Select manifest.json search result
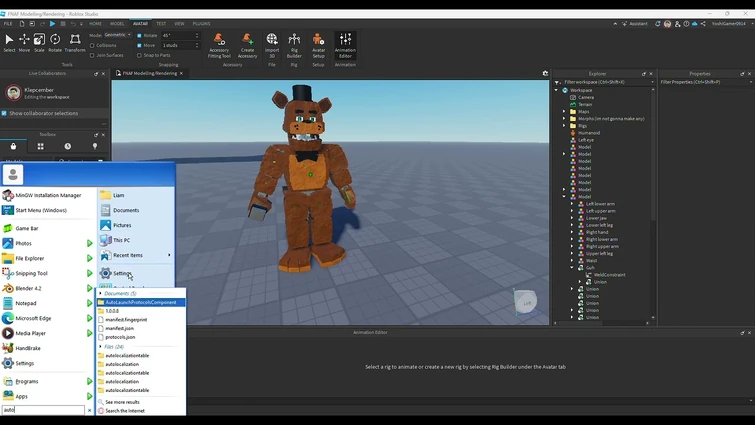 [119, 328]
